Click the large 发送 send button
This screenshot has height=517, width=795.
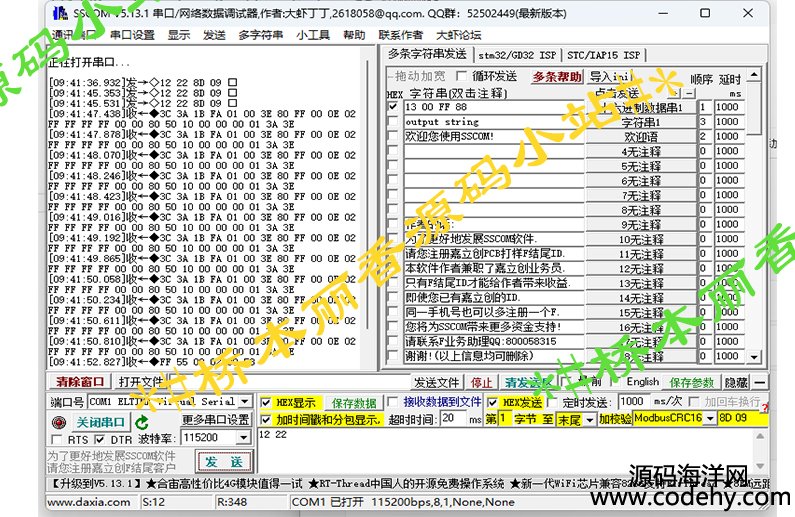click(224, 462)
